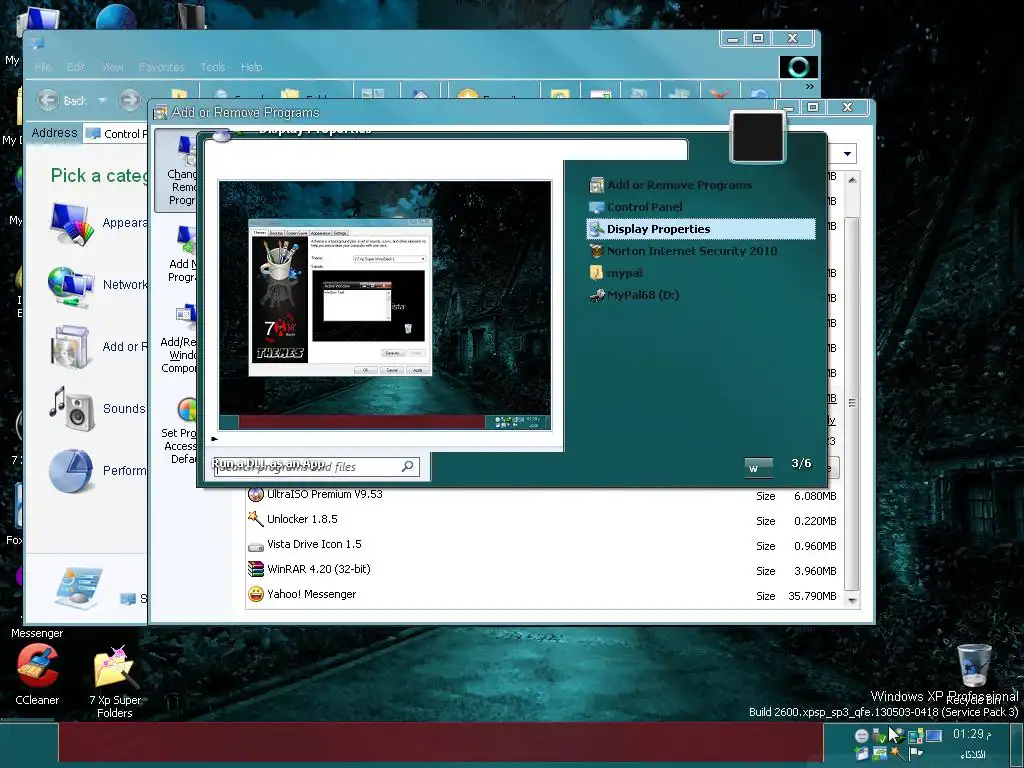Viewport: 1024px width, 768px height.
Task: Open the Tools menu in Control Panel window
Action: pyautogui.click(x=213, y=67)
